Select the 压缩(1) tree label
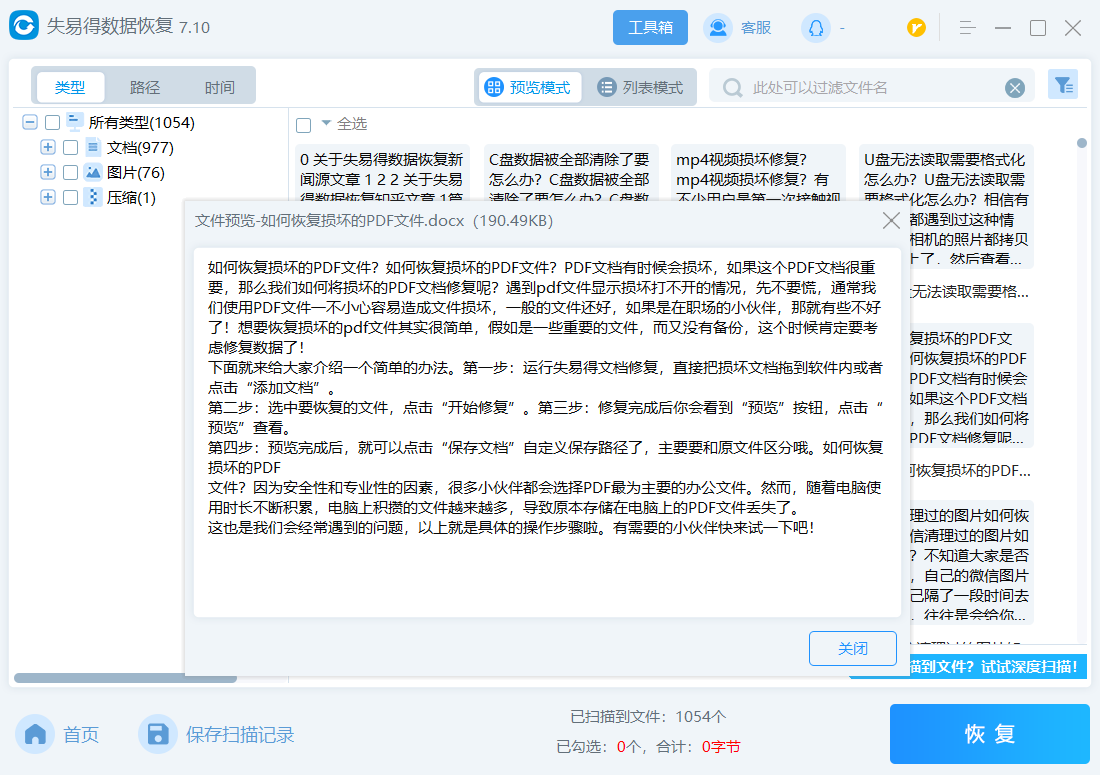 click(131, 198)
